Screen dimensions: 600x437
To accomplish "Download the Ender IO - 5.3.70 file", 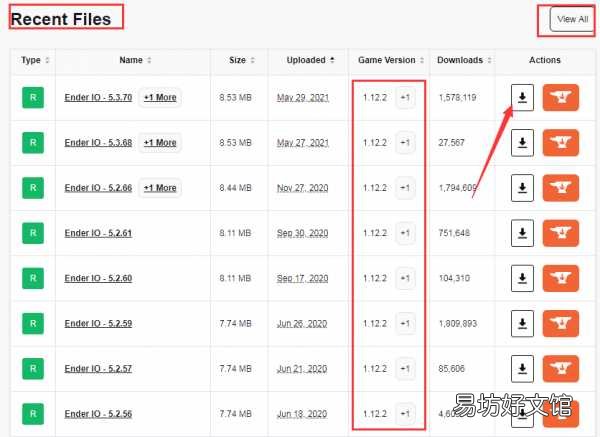I will (522, 98).
